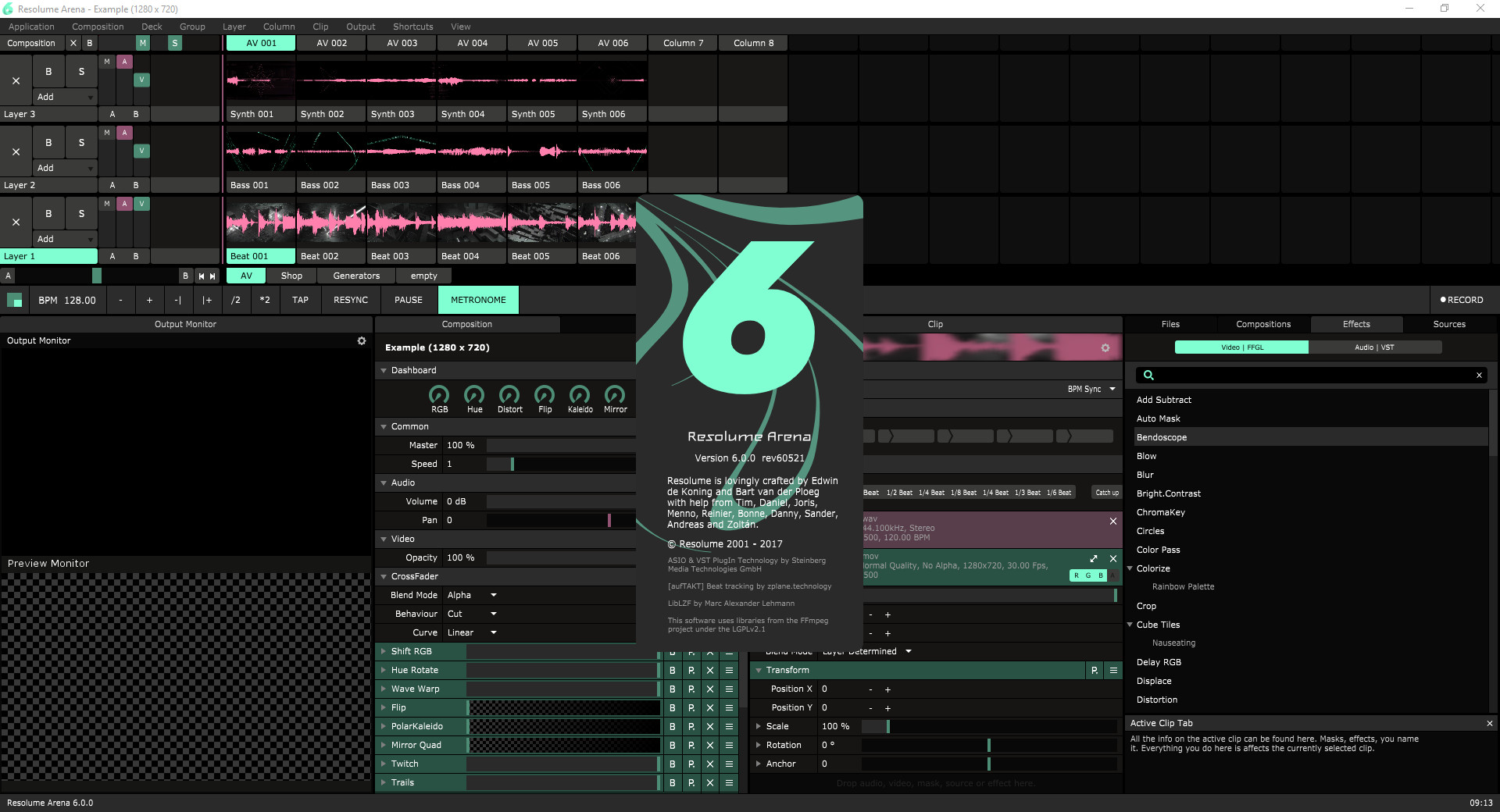The height and width of the screenshot is (812, 1500).
Task: Open the BPM Sync dropdown
Action: [x=1091, y=389]
